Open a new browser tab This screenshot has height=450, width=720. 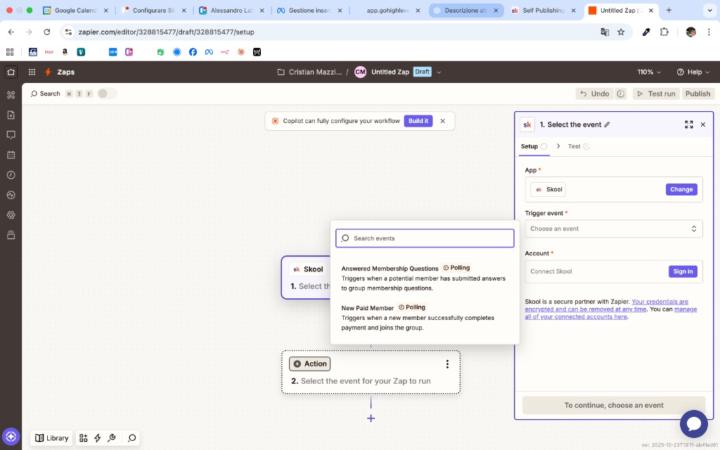coord(669,10)
